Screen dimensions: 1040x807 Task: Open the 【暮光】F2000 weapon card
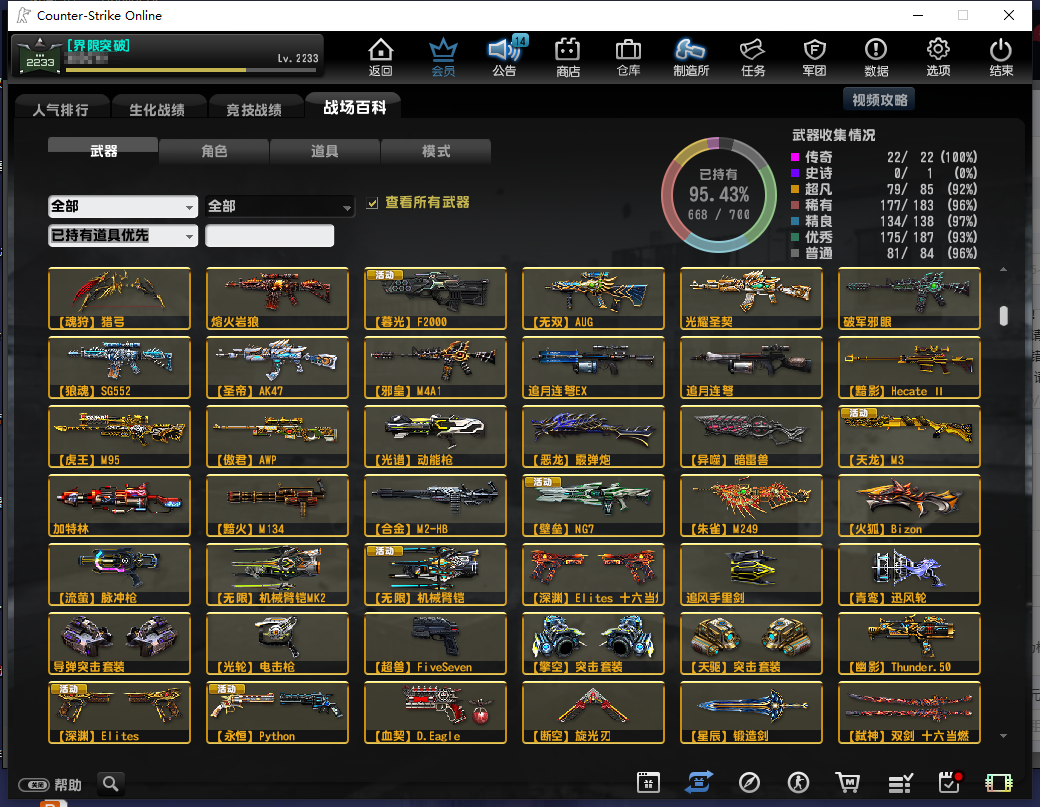point(435,298)
